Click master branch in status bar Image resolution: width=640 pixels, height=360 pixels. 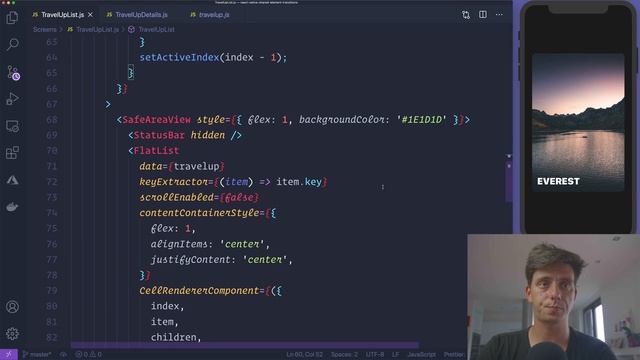pos(37,354)
